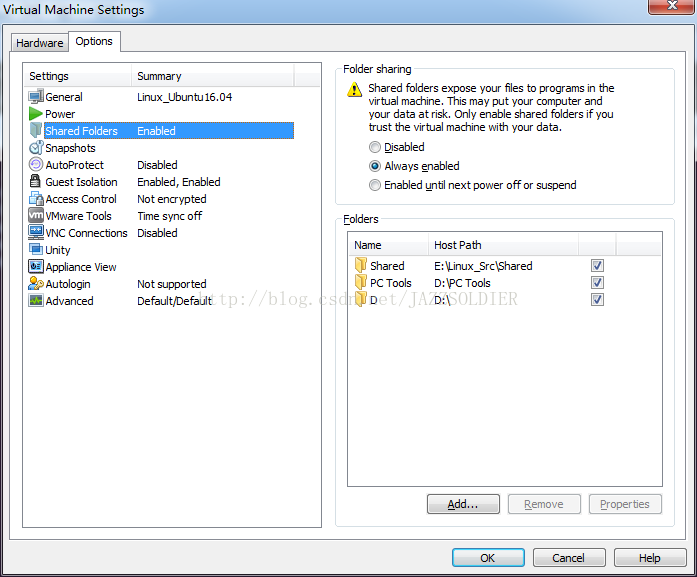Select the General settings row
This screenshot has width=697, height=577.
(x=161, y=97)
